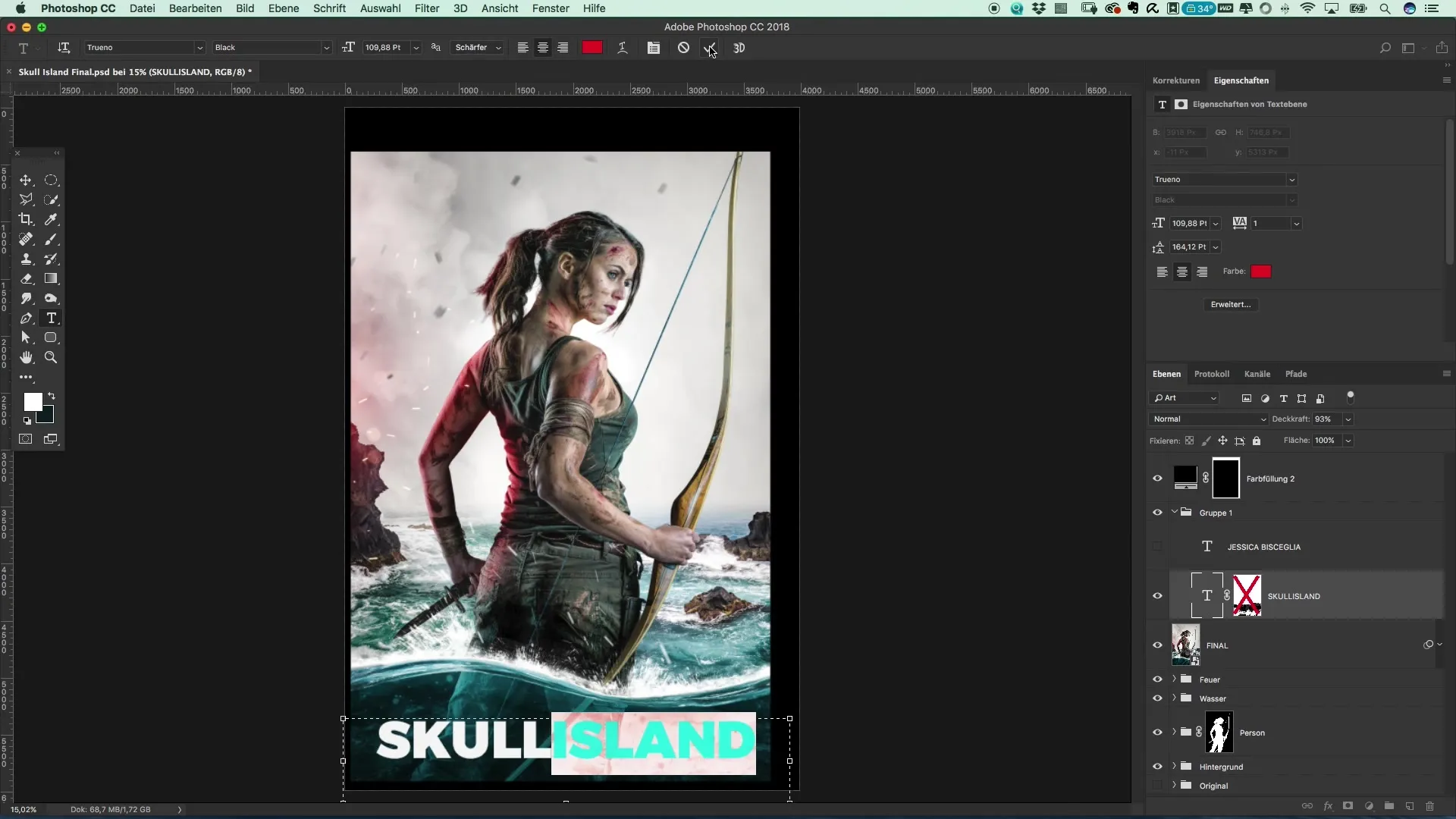Open the Fläche fill dropdown arrow
Screen dimensions: 1456x819
(1348, 441)
